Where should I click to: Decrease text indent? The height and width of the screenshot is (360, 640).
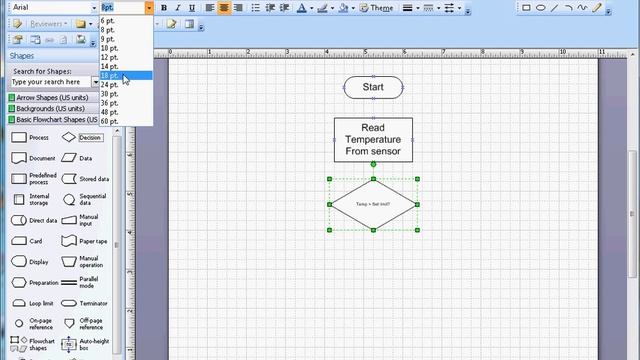click(270, 8)
